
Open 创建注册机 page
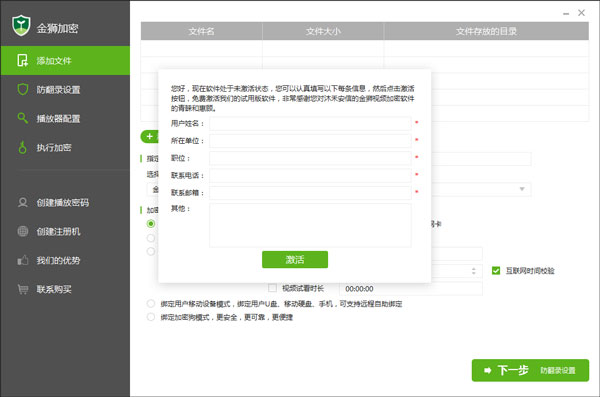click(65, 232)
